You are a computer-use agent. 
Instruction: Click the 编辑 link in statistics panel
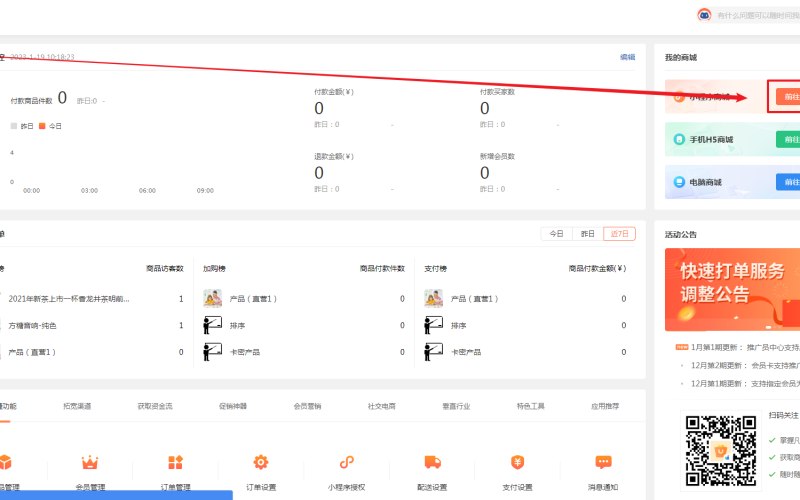628,57
